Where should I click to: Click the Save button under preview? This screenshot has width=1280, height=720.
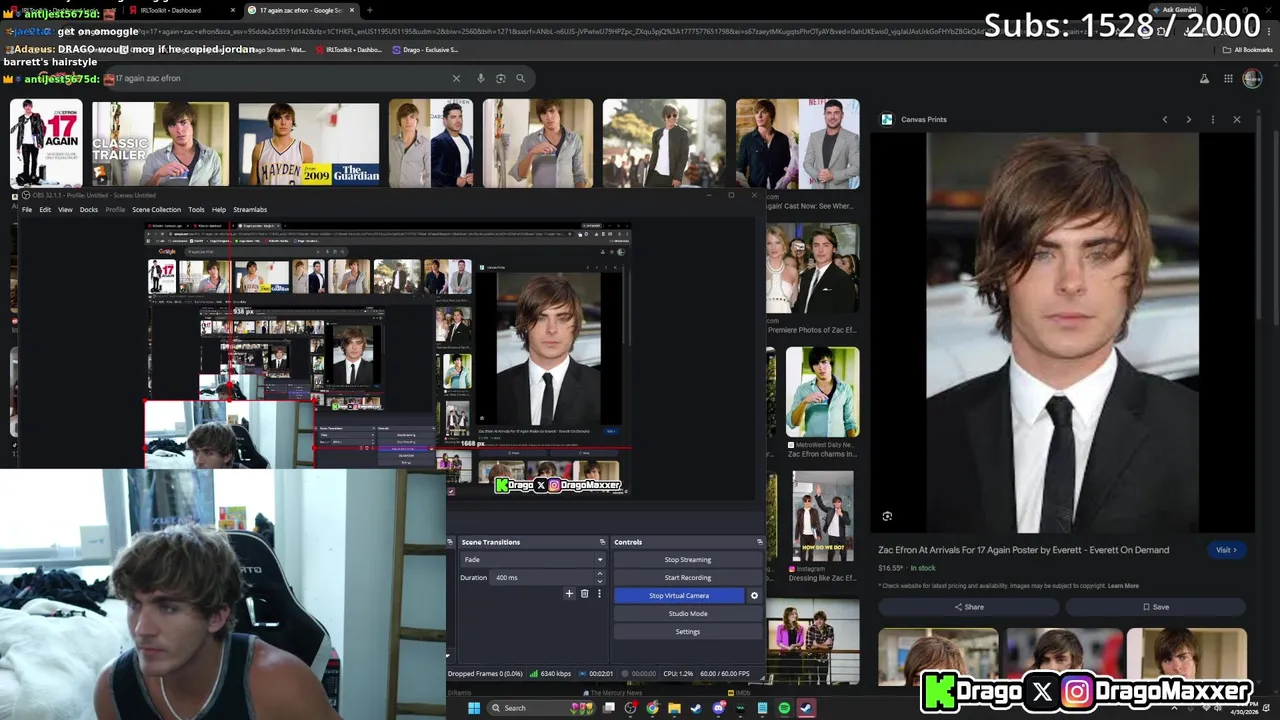coord(1155,607)
